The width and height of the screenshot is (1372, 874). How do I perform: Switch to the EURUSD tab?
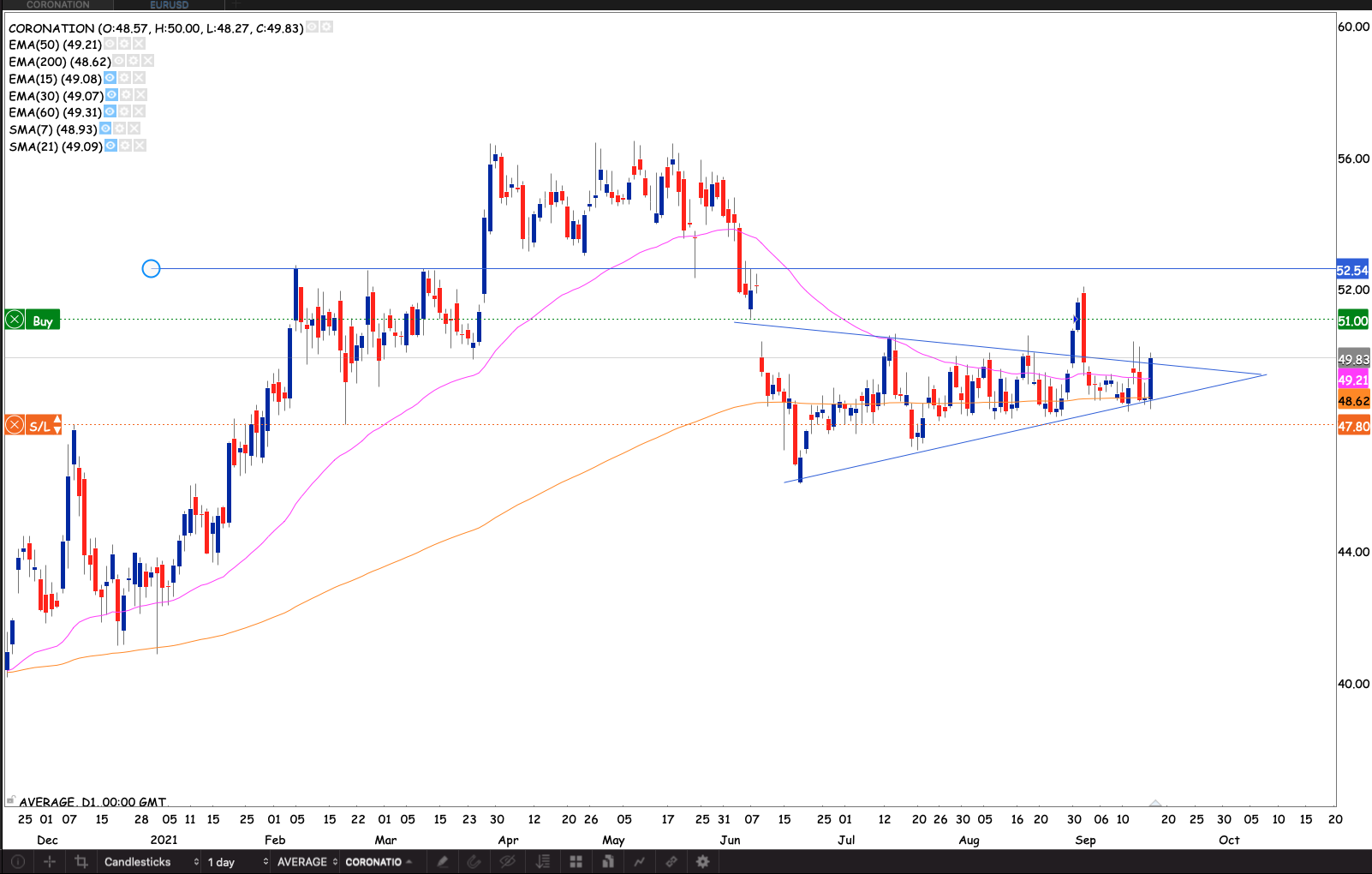tap(169, 5)
